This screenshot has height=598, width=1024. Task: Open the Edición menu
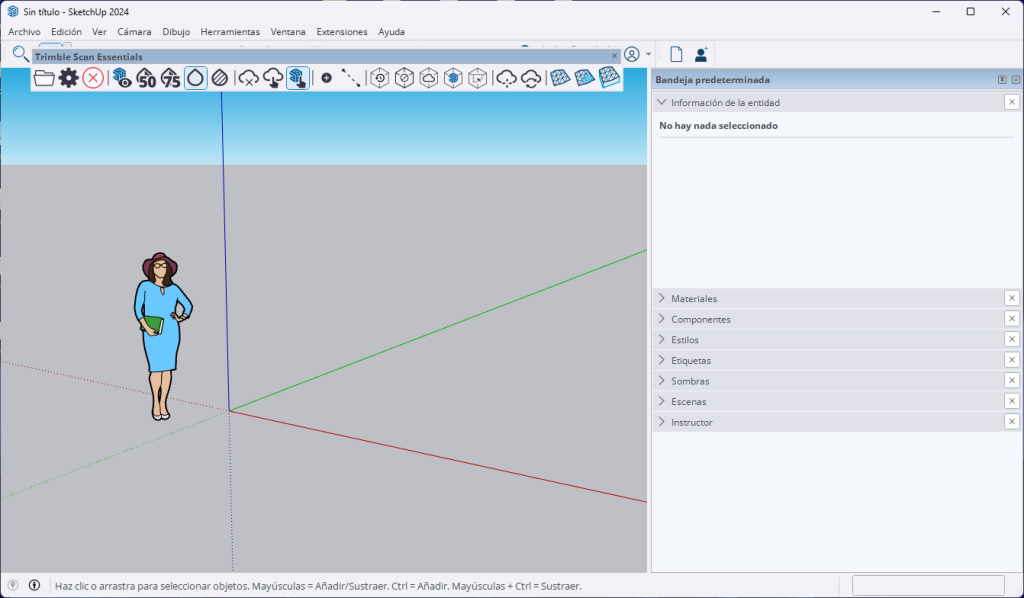(67, 31)
